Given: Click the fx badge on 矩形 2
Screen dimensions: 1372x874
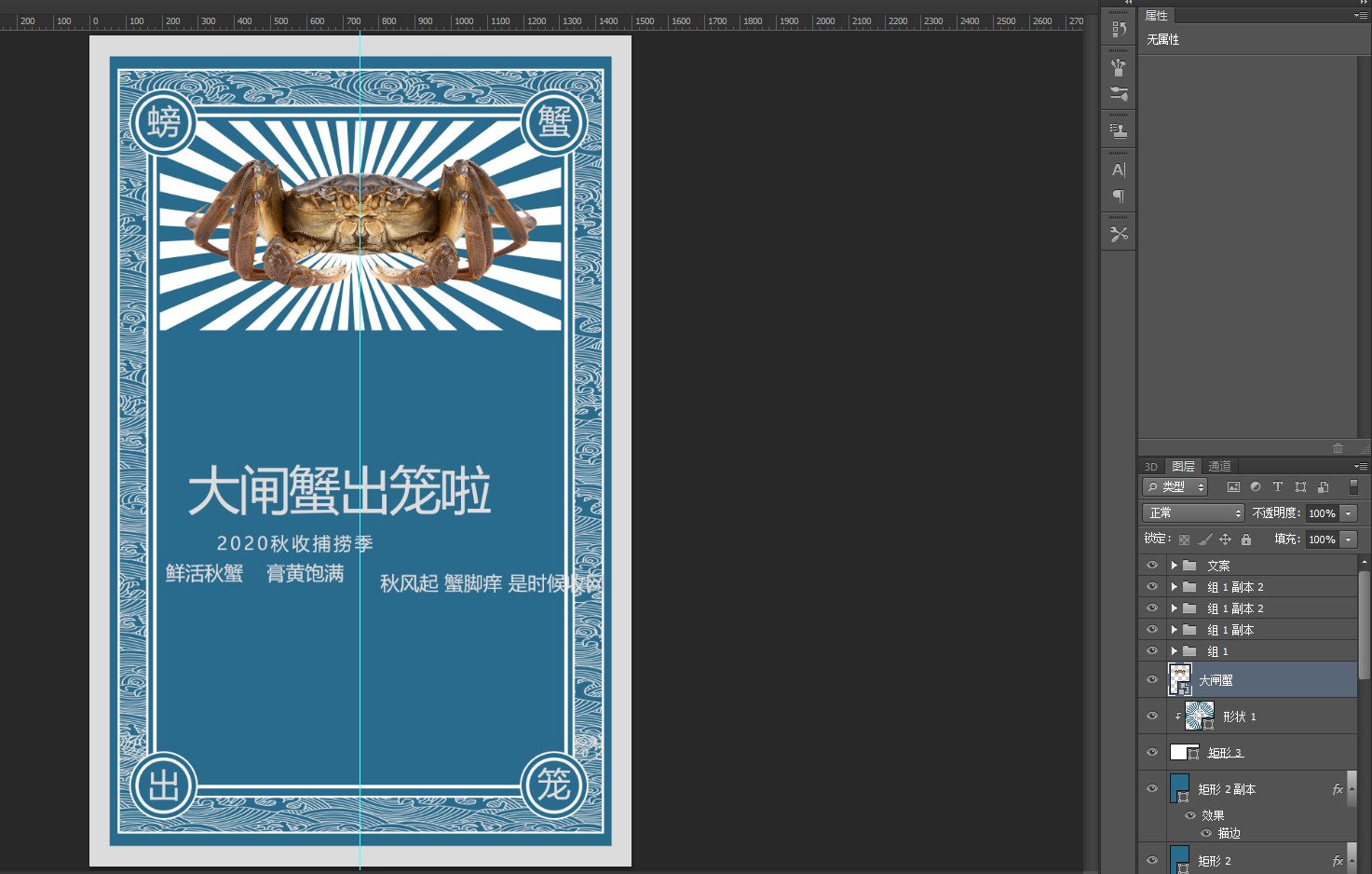Looking at the screenshot, I should (1338, 861).
